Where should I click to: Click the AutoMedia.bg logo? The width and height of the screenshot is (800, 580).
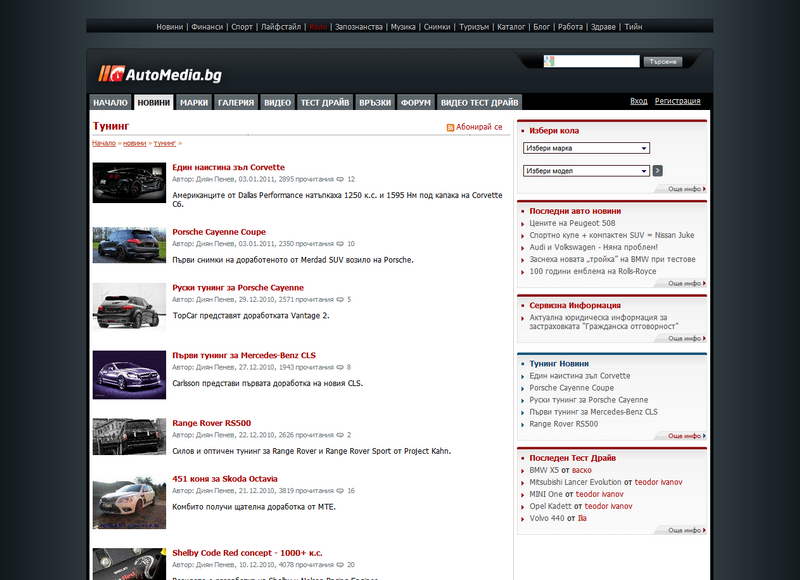160,74
